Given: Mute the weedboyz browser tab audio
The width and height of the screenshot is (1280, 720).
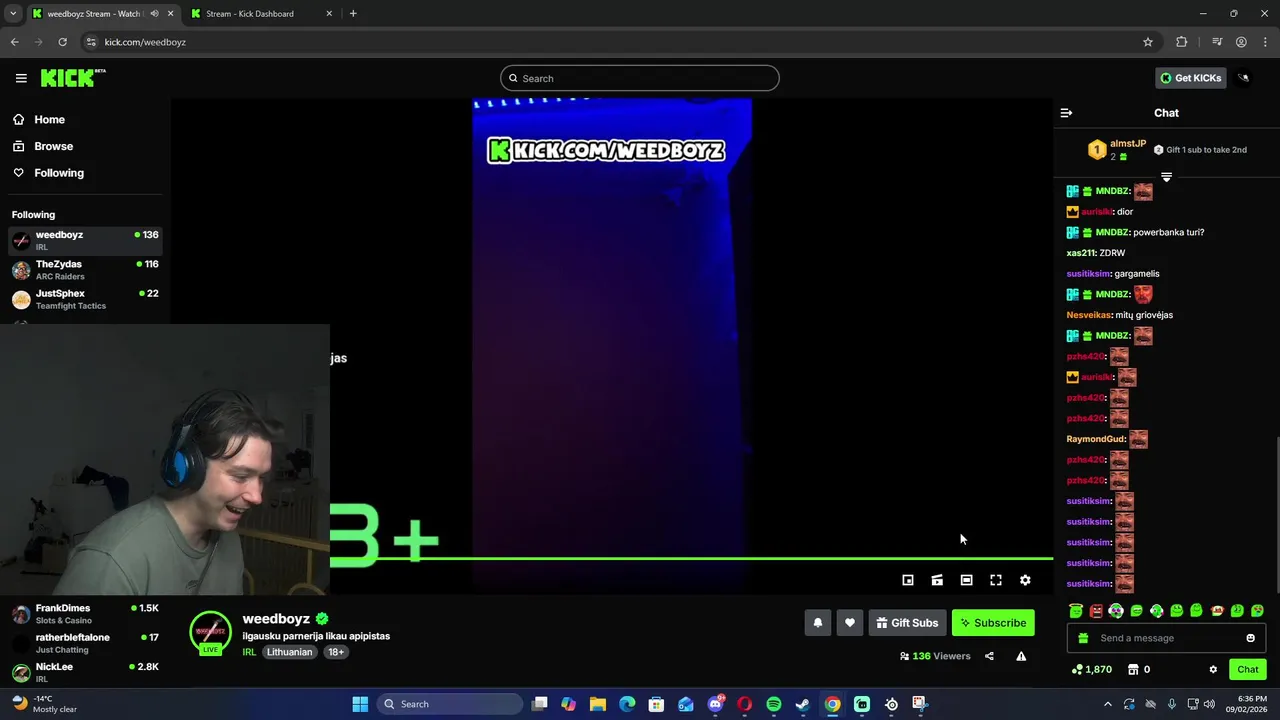Looking at the screenshot, I should [x=154, y=14].
